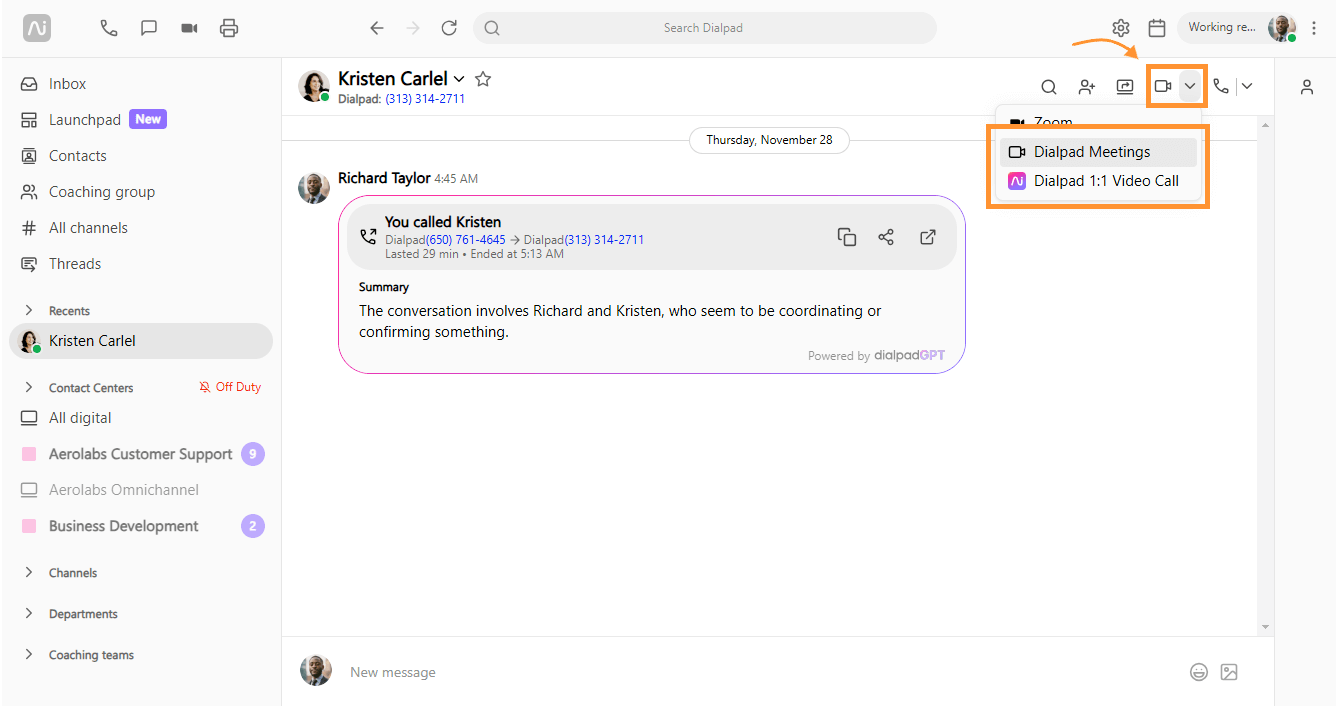Add a participant to the conversation

(x=1086, y=86)
